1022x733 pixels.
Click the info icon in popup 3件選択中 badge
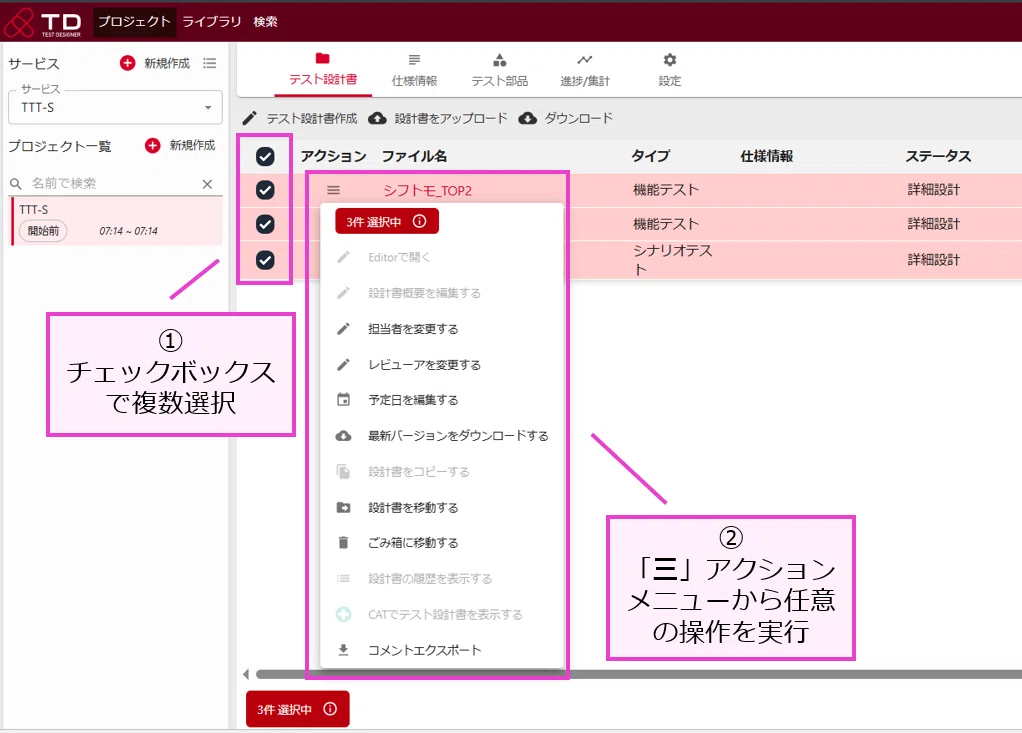point(420,222)
